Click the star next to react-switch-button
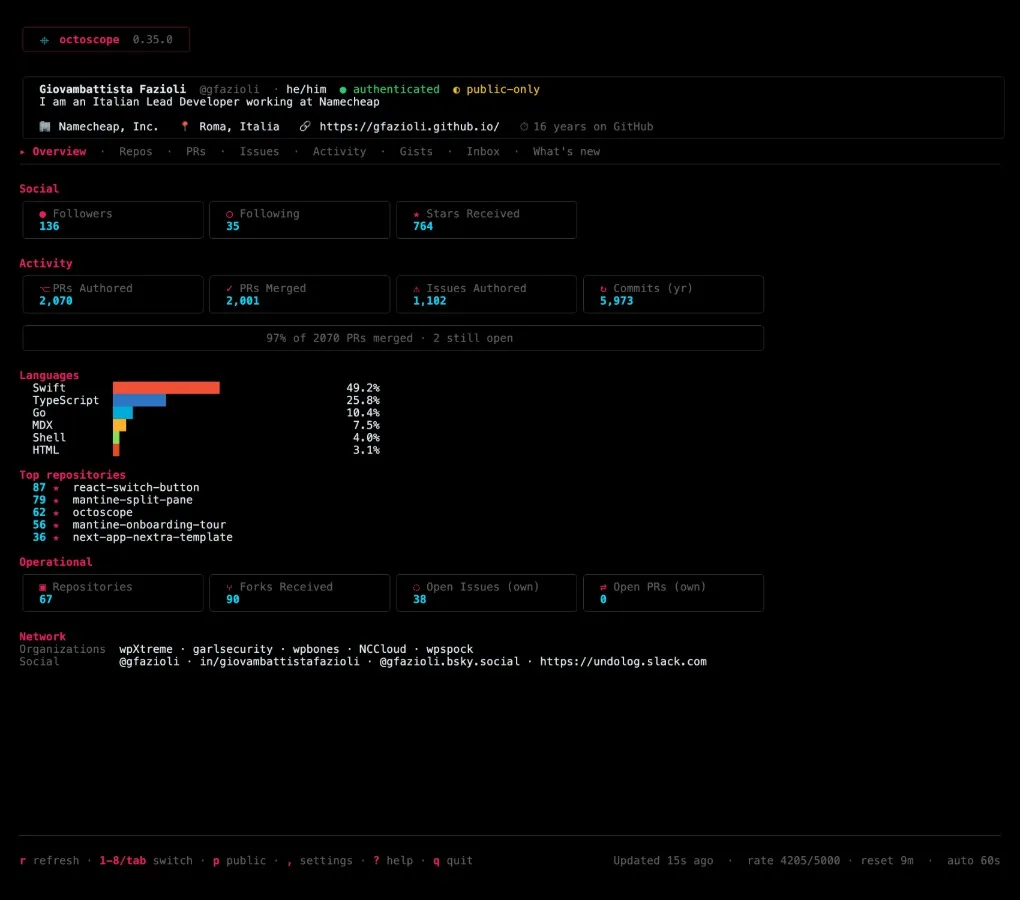Viewport: 1020px width, 900px height. [x=56, y=488]
